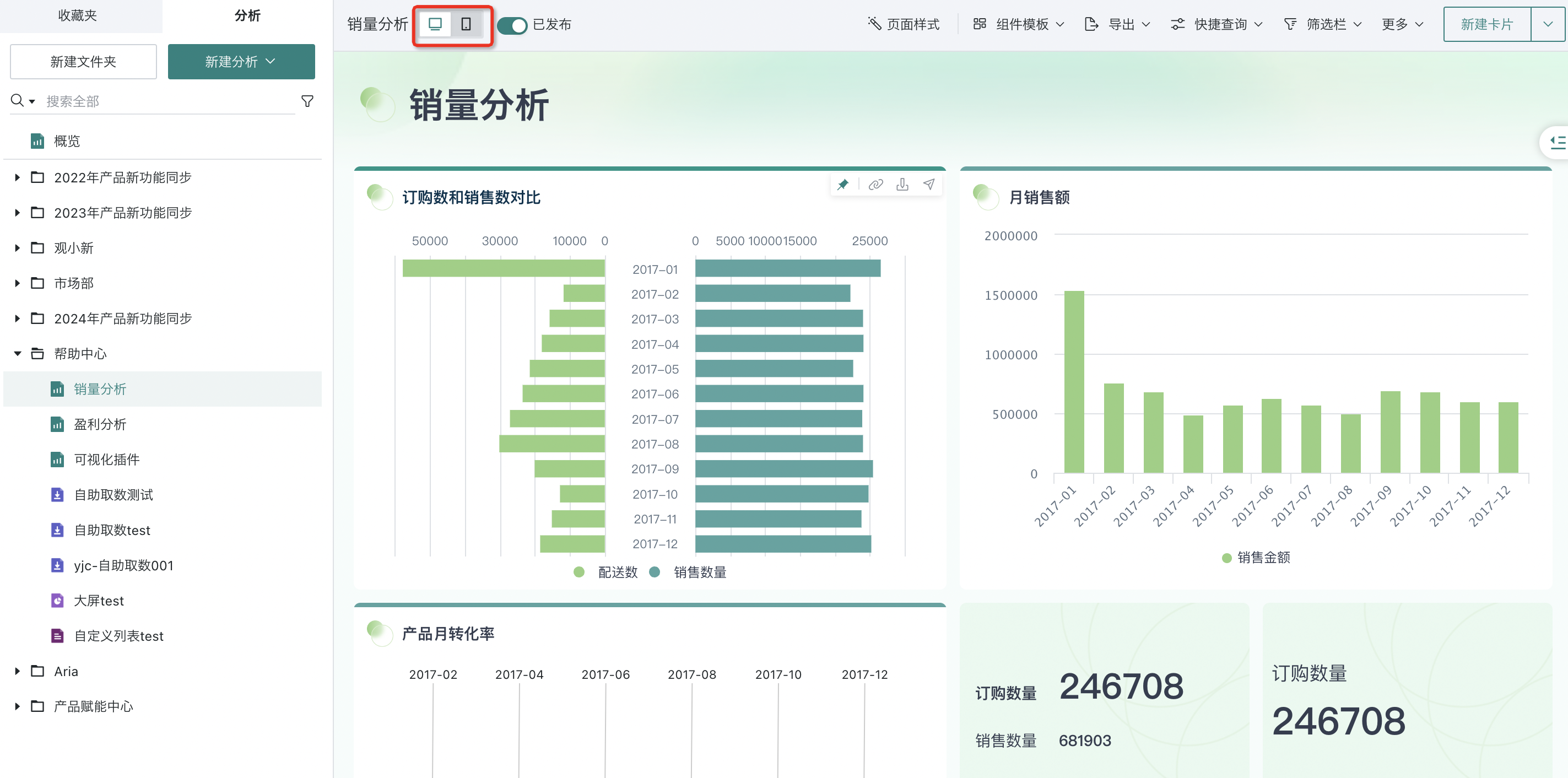Open the 快捷查询 dropdown

pyautogui.click(x=1217, y=24)
